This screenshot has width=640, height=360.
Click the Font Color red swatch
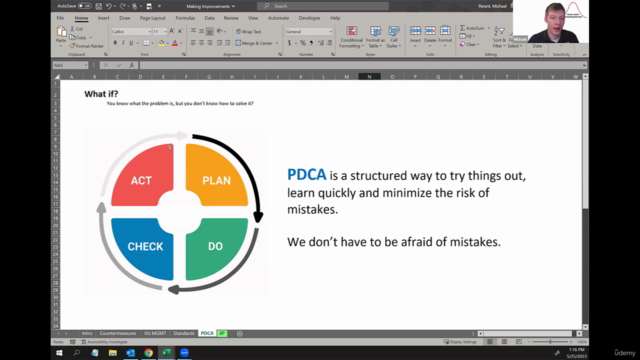175,43
